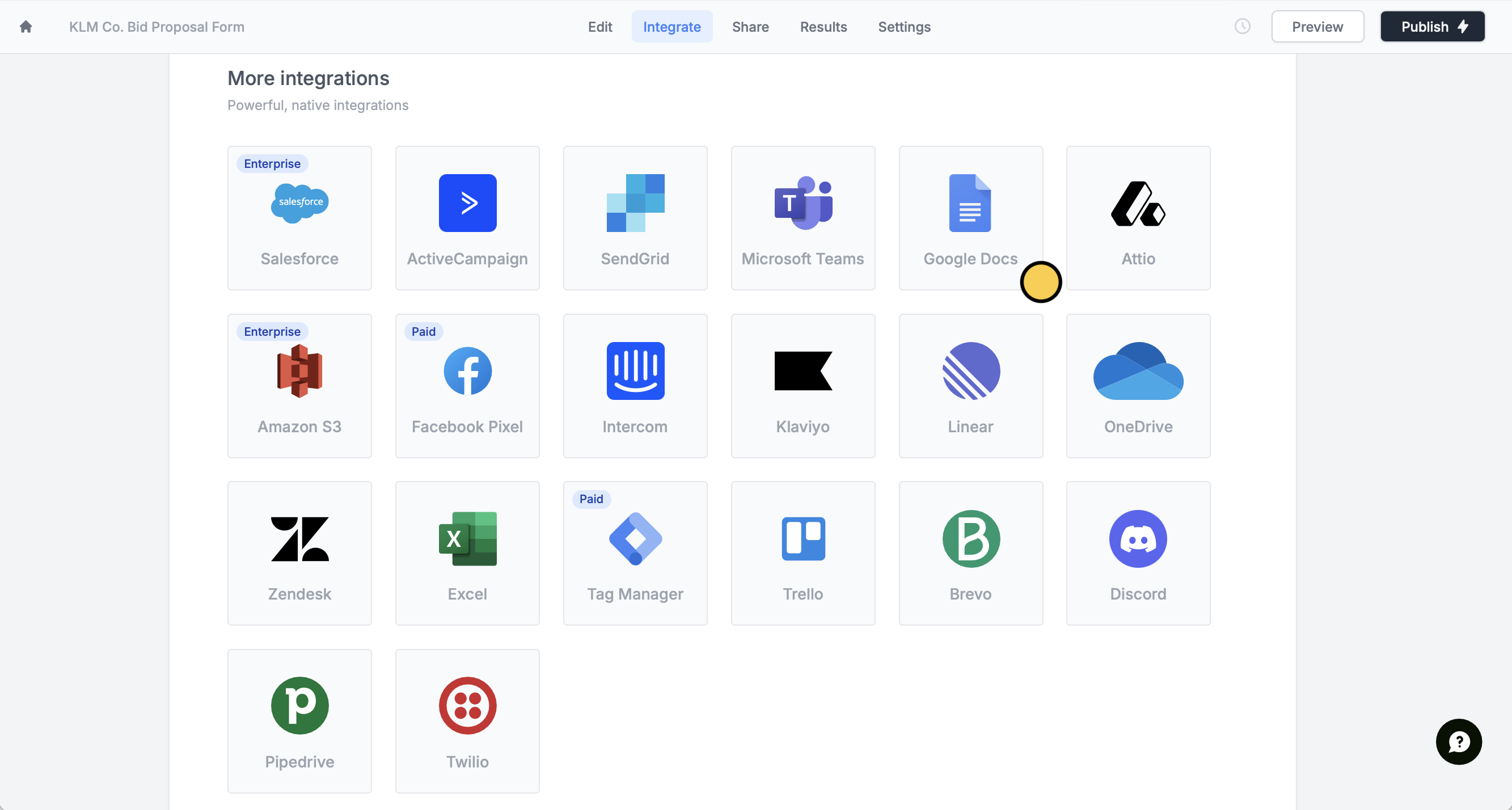Open the Twilio integration
Image resolution: width=1512 pixels, height=810 pixels.
(x=467, y=721)
